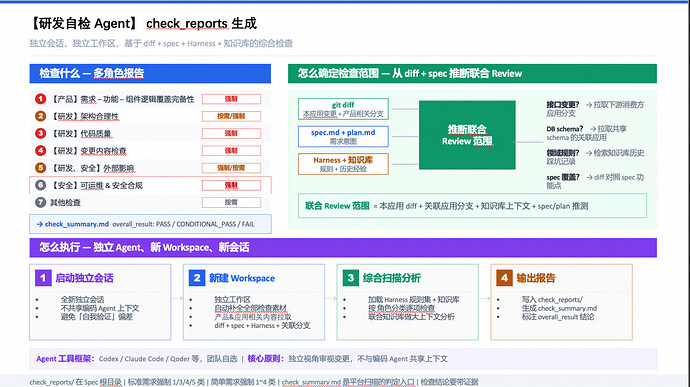Click the 【研发】变更内容检查 text
Screen dimensions: 690x387
[x=88, y=151]
